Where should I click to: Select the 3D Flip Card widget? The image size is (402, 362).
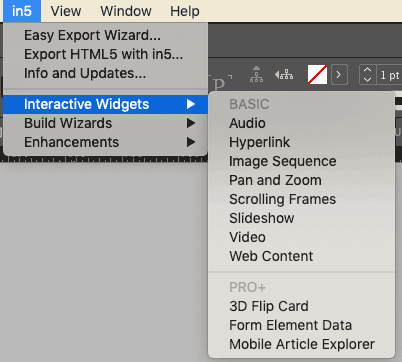(301, 306)
